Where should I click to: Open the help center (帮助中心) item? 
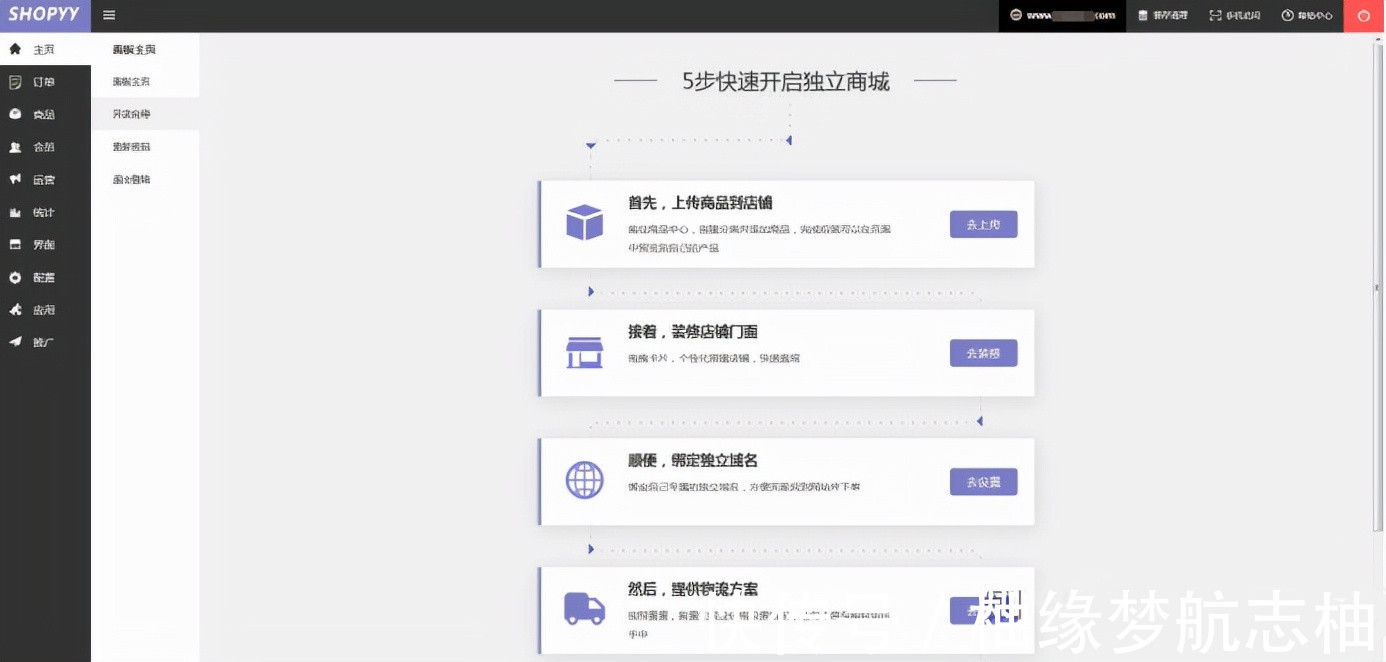[1307, 16]
